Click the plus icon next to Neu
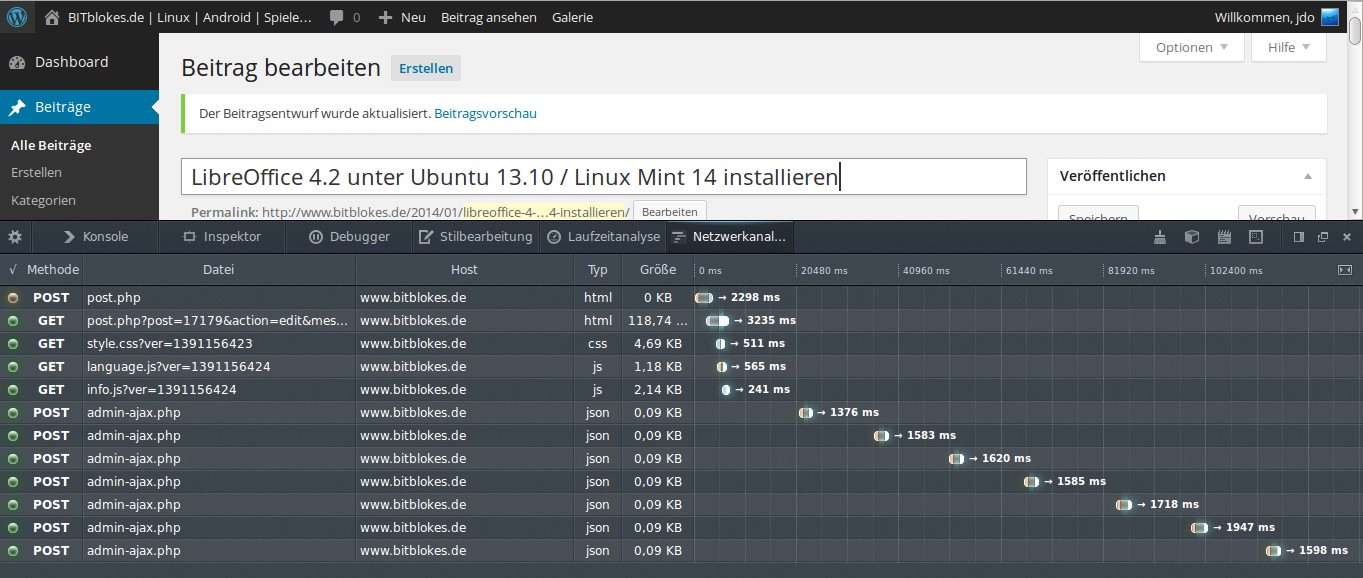 pyautogui.click(x=385, y=17)
